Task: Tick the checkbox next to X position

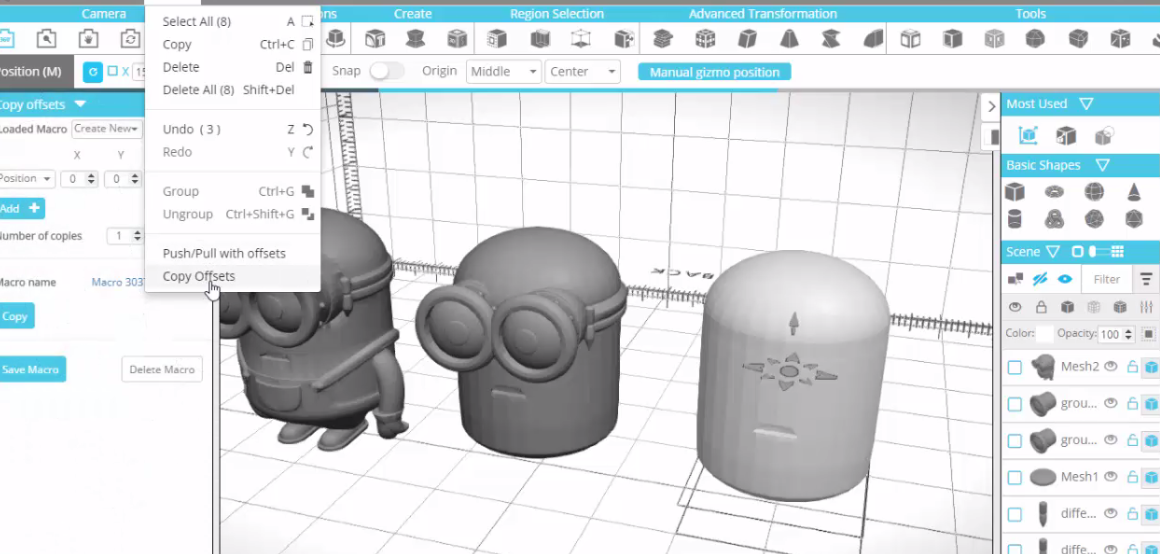Action: coord(112,71)
